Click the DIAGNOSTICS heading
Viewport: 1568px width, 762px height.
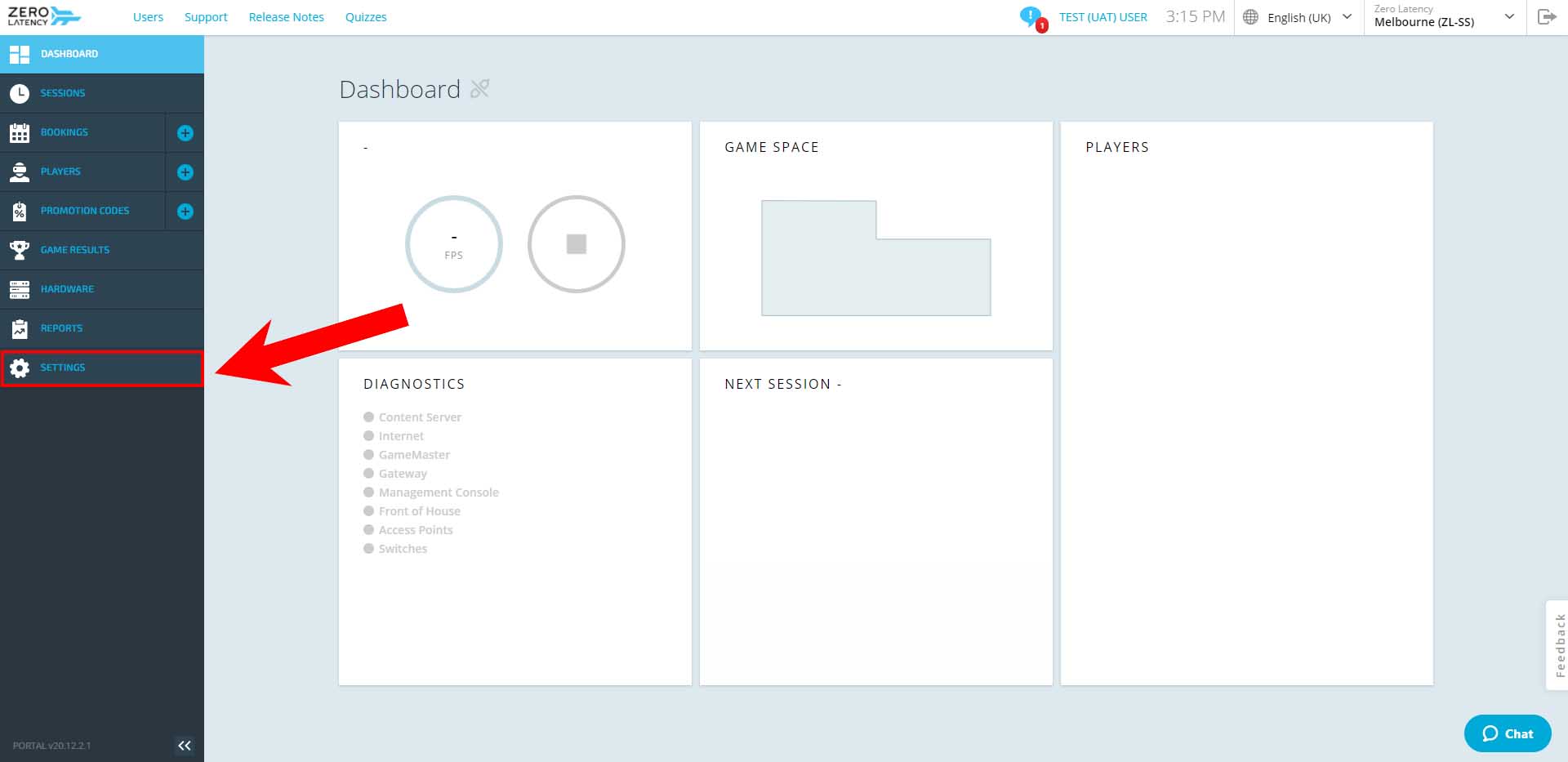click(414, 384)
